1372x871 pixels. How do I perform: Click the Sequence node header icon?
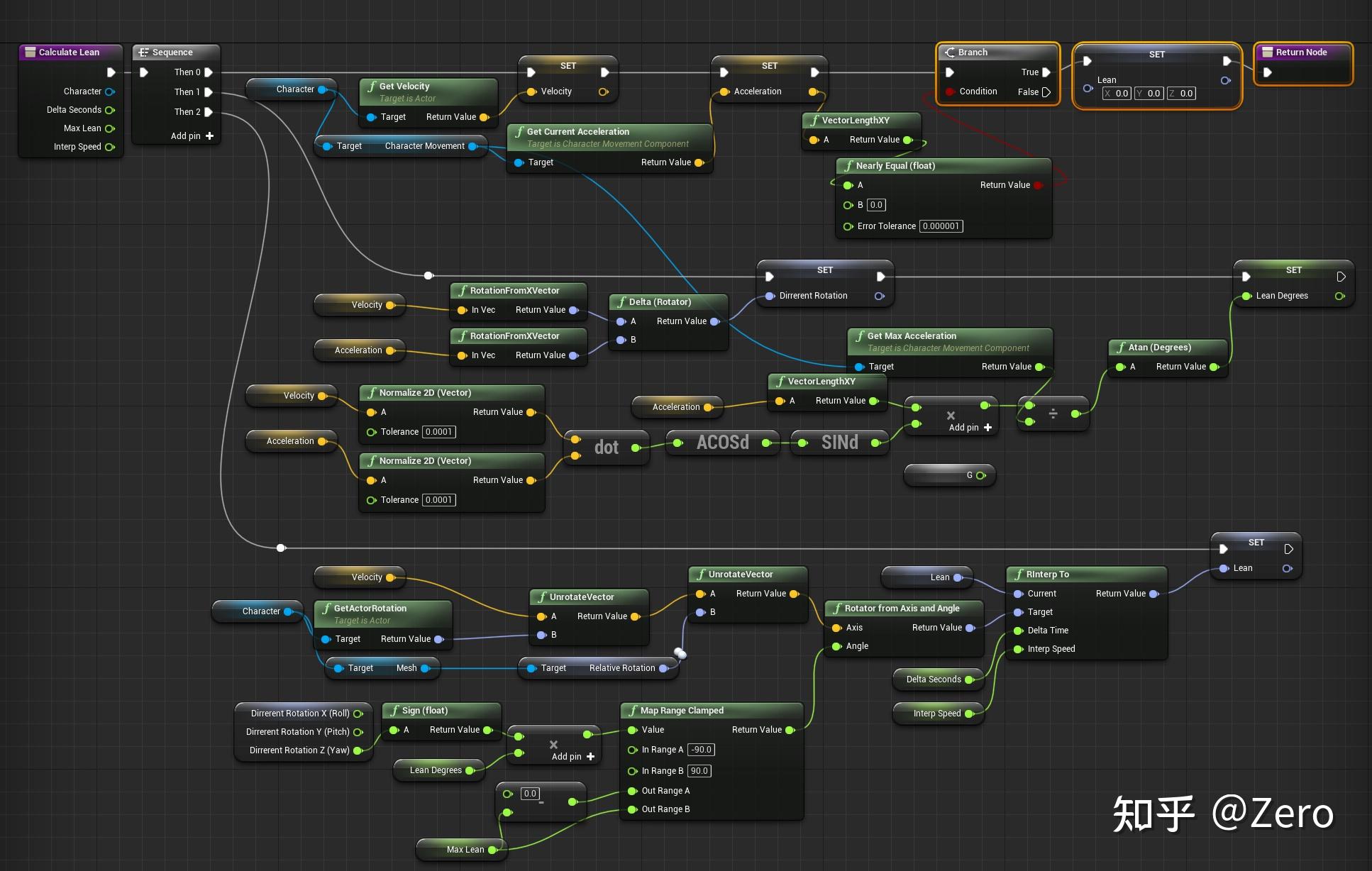[x=143, y=52]
